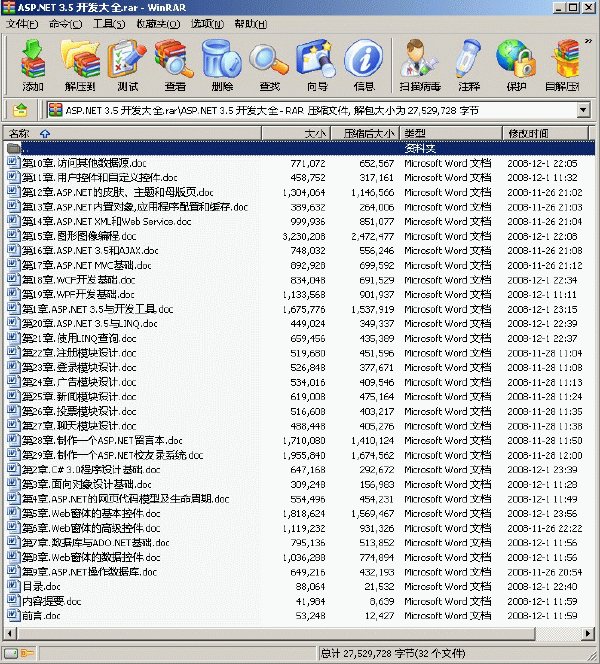Open the 收藏夹 (Favorites) menu

[158, 24]
